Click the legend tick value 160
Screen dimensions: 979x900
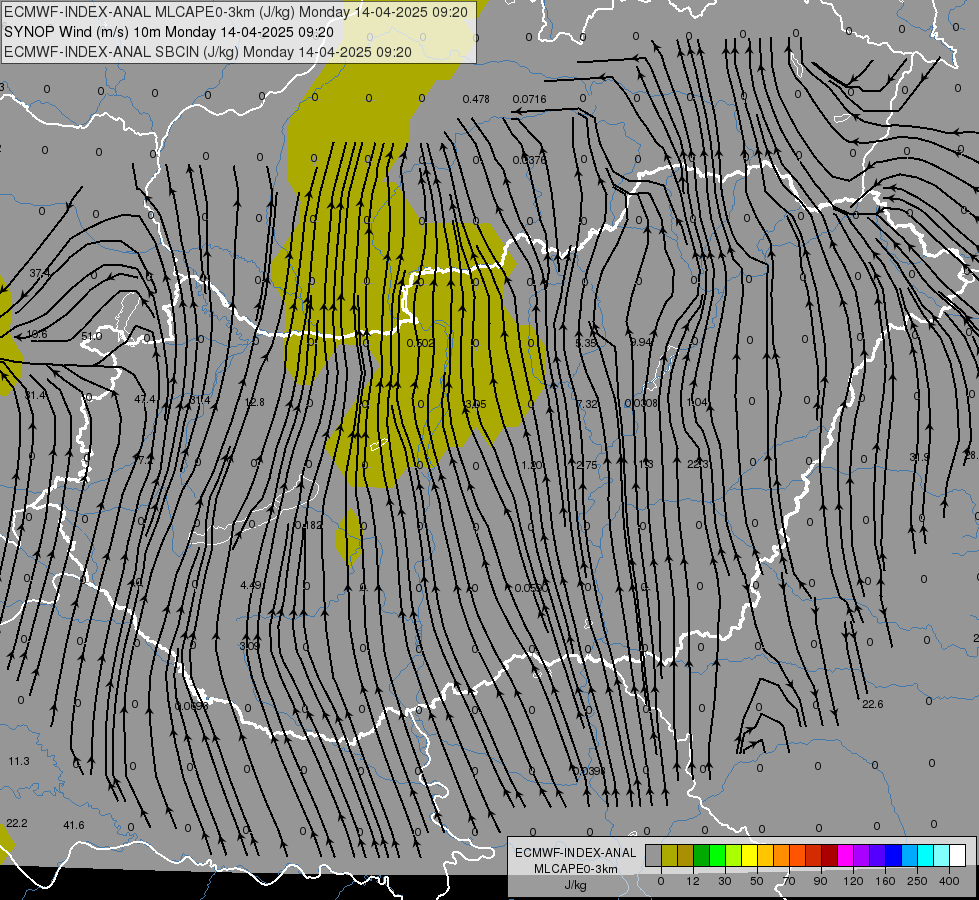[x=885, y=881]
